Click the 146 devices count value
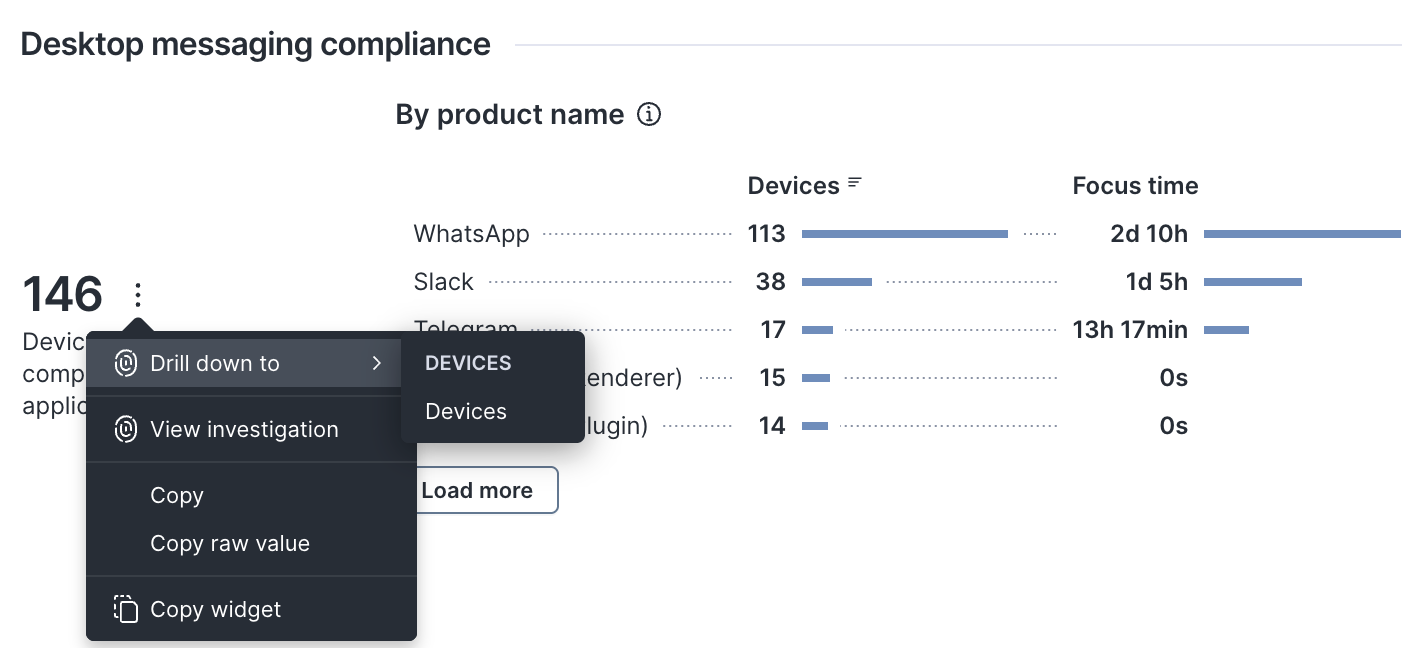This screenshot has width=1402, height=648. 63,295
